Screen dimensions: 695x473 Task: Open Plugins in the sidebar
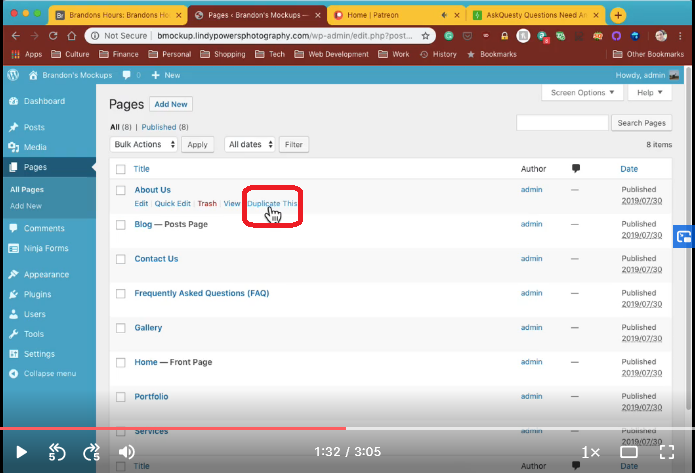(x=37, y=294)
